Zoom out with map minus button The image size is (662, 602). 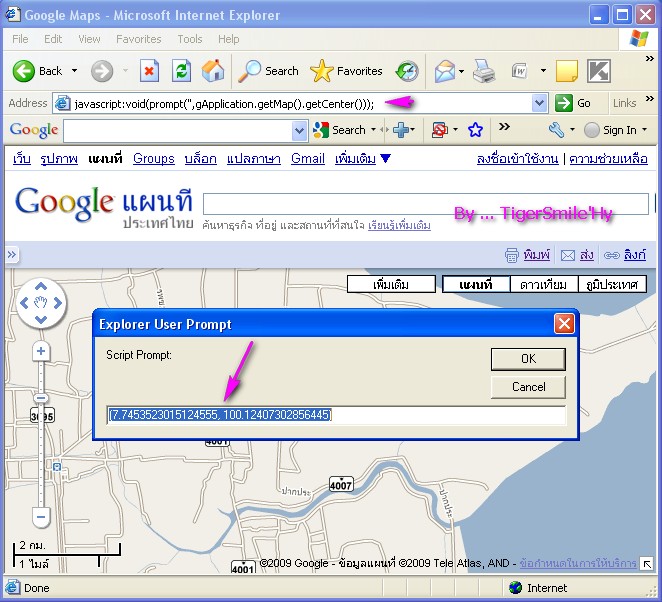(x=41, y=517)
